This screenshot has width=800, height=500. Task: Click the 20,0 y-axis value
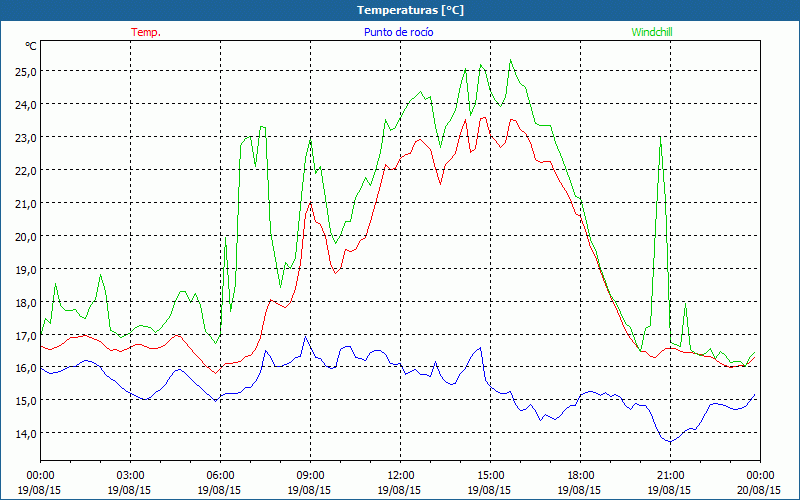27,237
